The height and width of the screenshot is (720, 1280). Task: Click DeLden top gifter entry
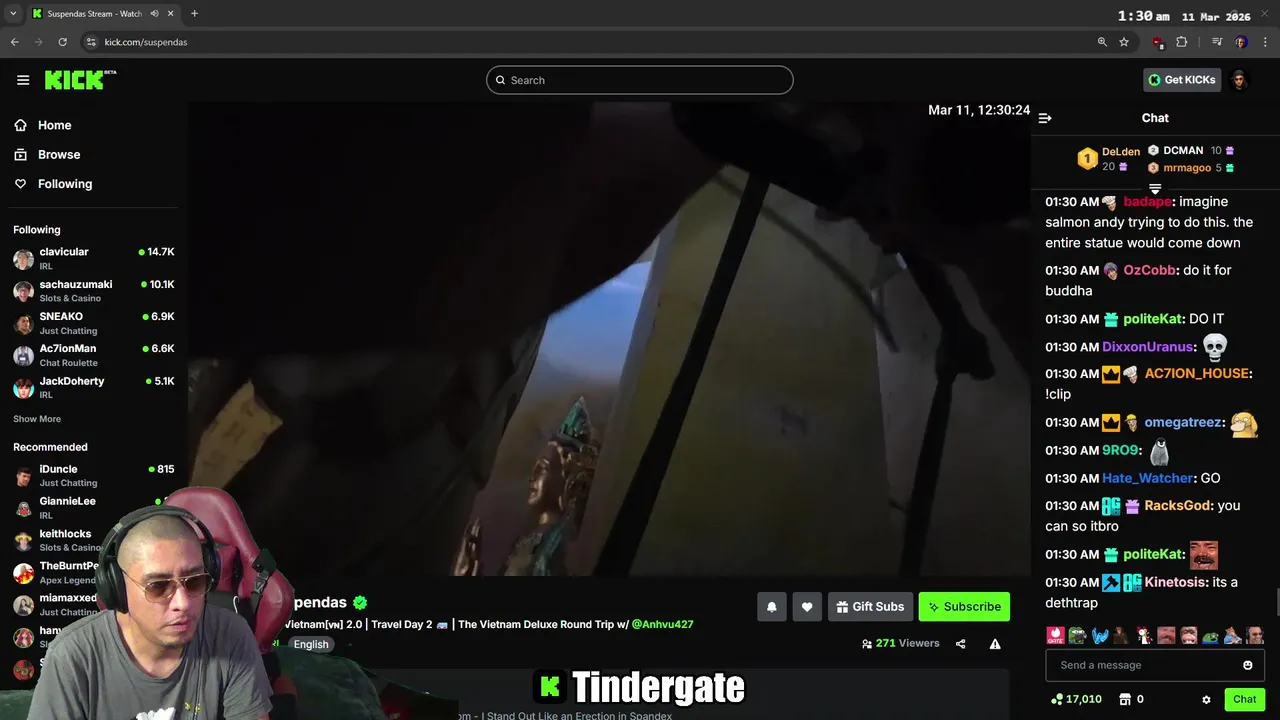click(1109, 159)
